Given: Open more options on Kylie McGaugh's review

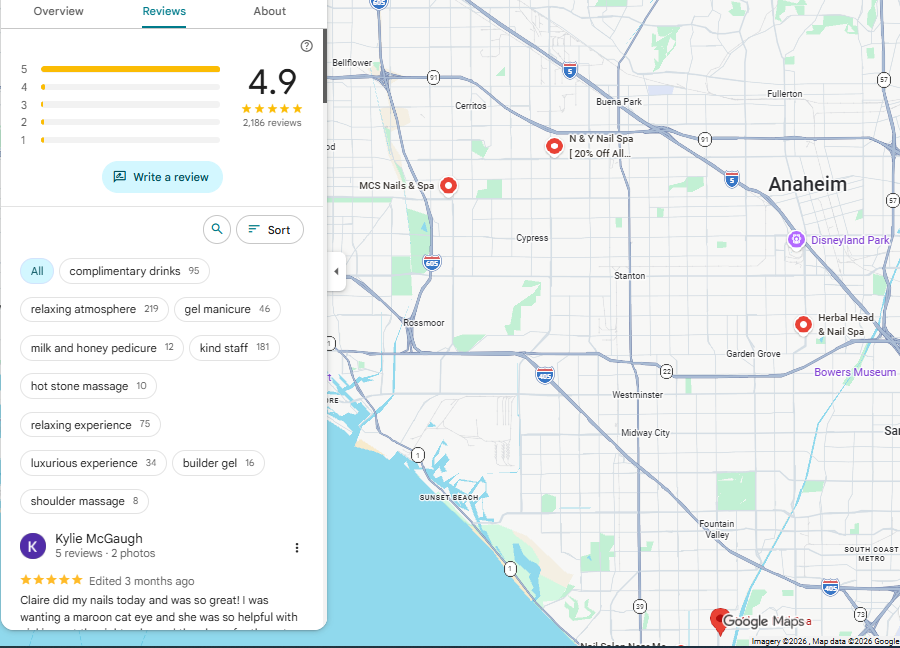Looking at the screenshot, I should coord(297,547).
